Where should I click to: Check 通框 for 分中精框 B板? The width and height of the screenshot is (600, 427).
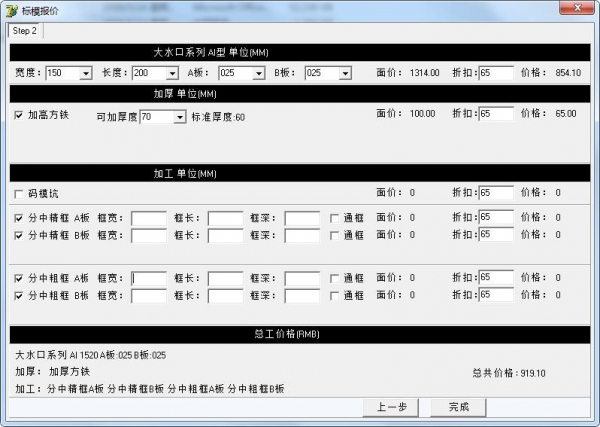[334, 235]
